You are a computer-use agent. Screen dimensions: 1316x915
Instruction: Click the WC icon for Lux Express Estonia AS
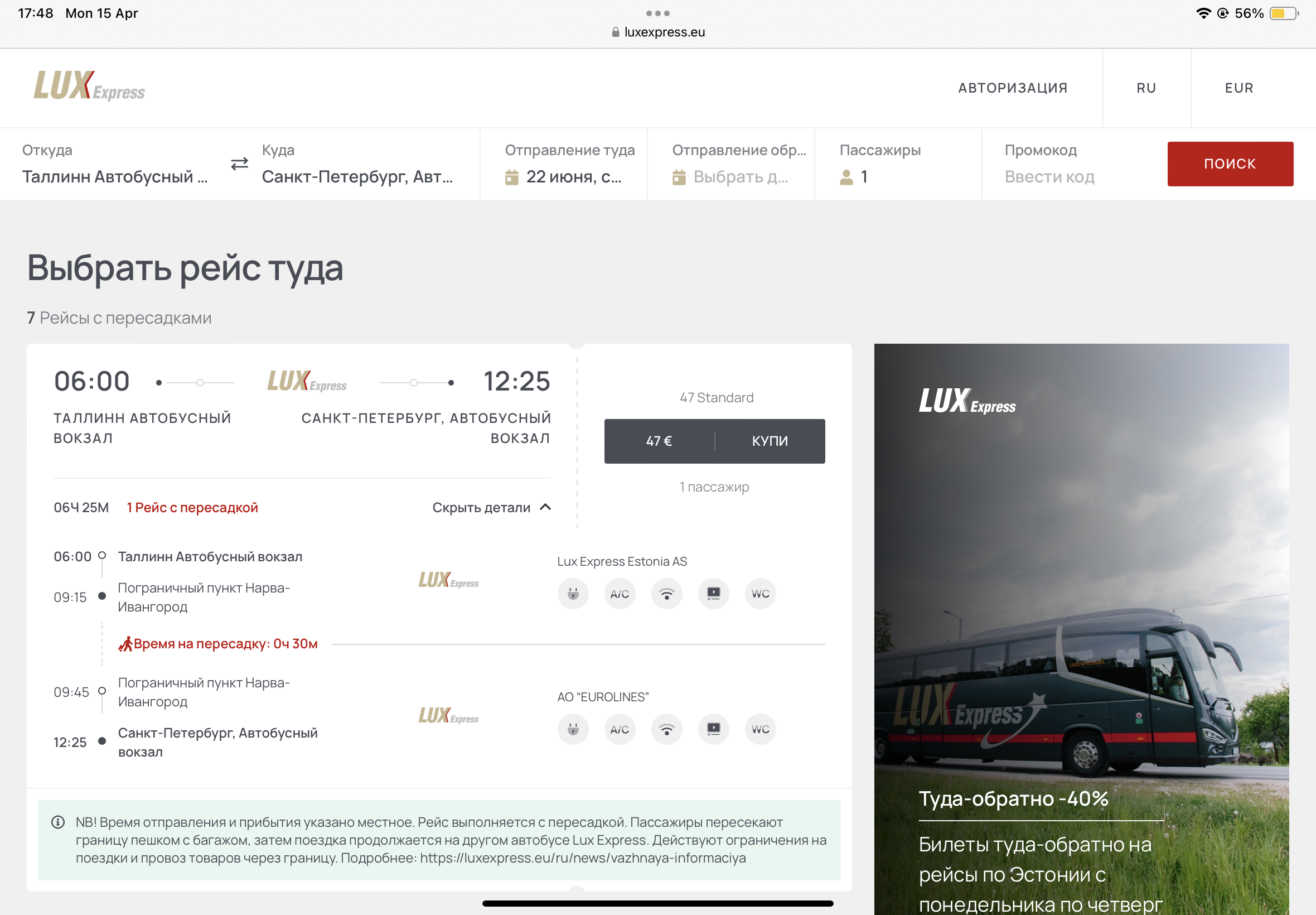pos(761,594)
